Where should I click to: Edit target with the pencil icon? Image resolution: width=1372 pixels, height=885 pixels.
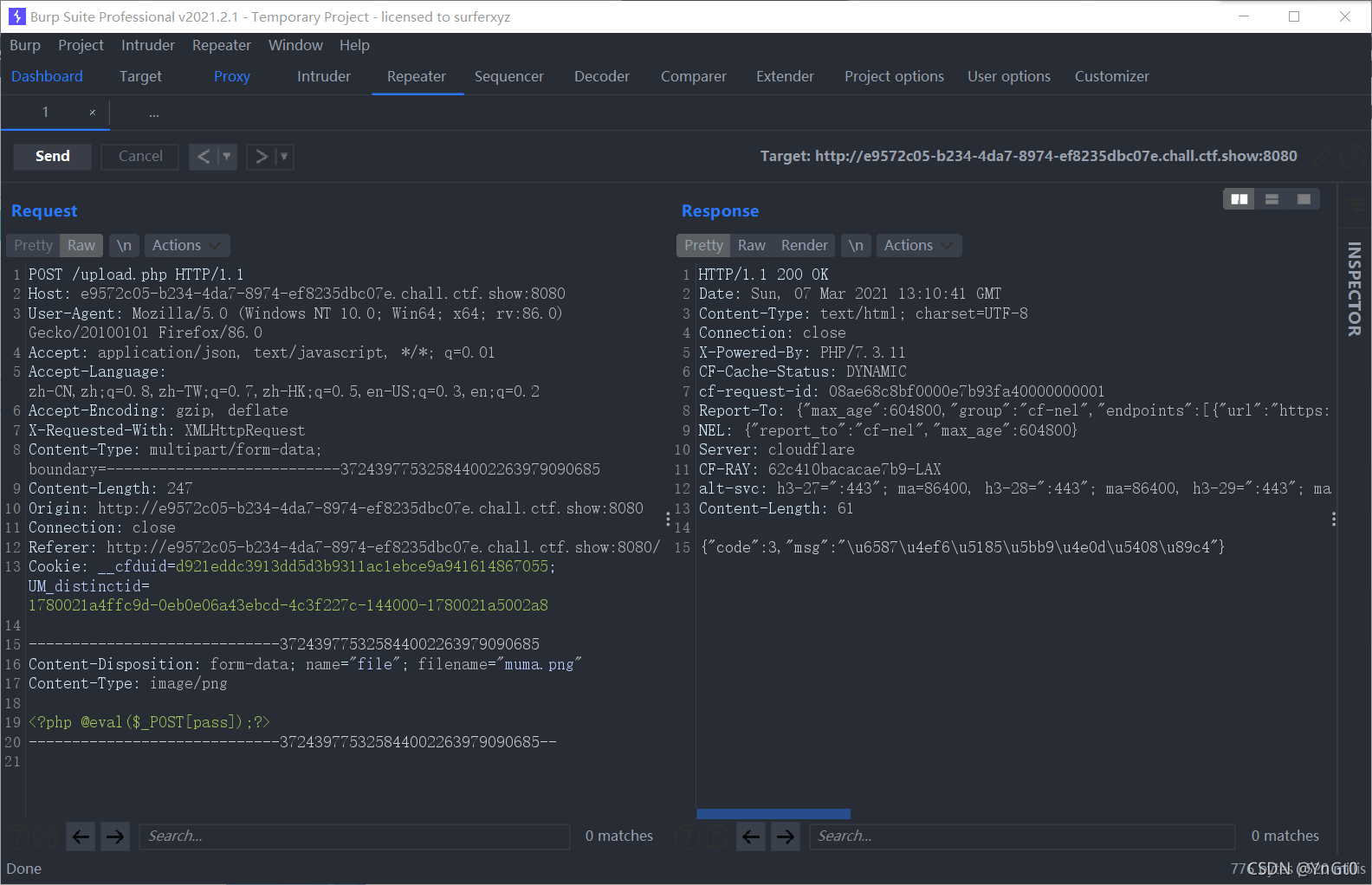tap(1322, 157)
